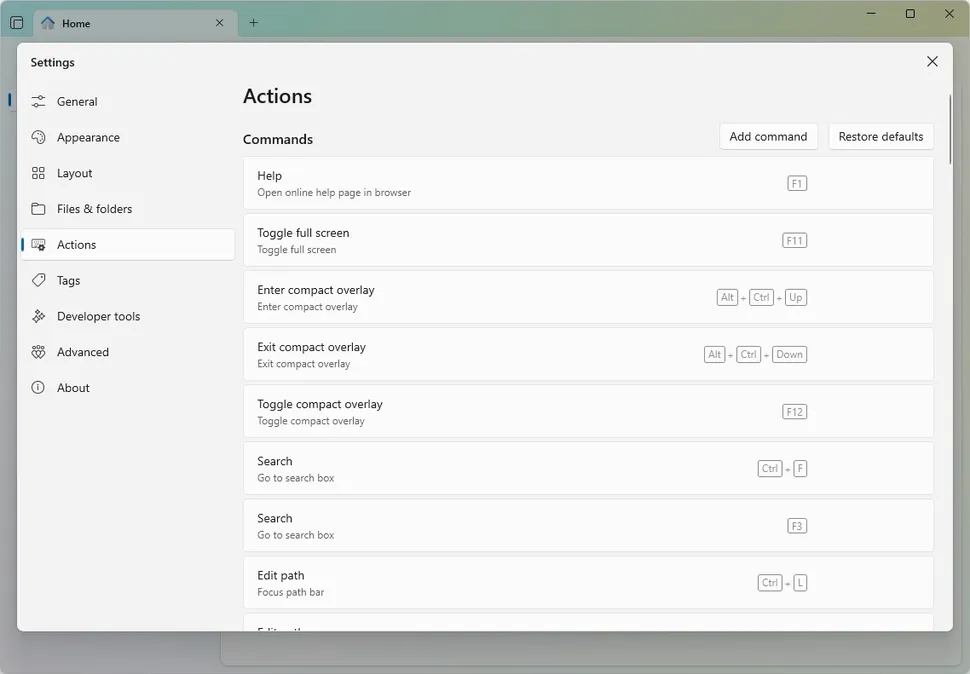Restore default commands

tap(880, 136)
